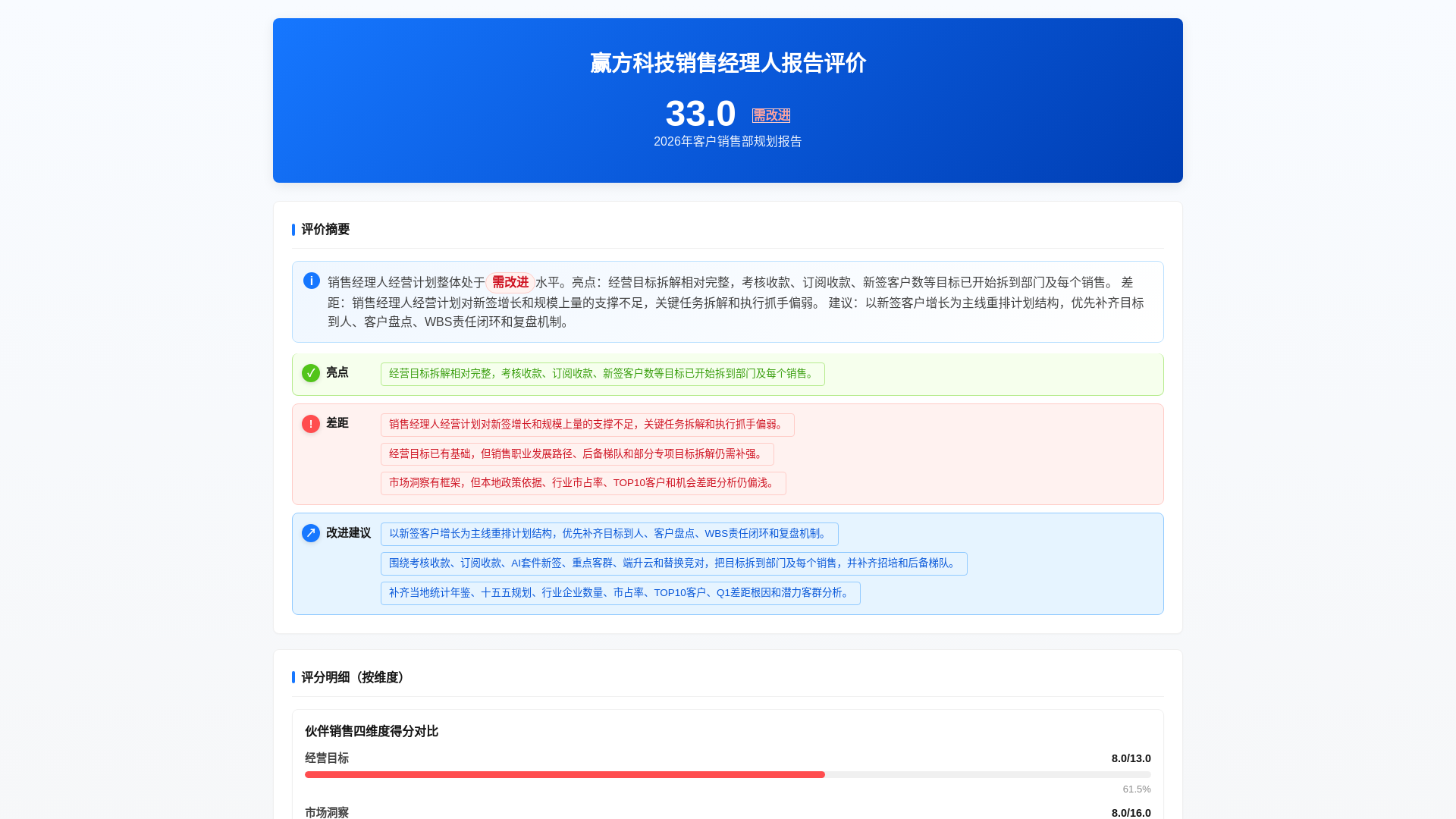
Task: Click the 61.5% percentage value
Action: [x=1137, y=789]
